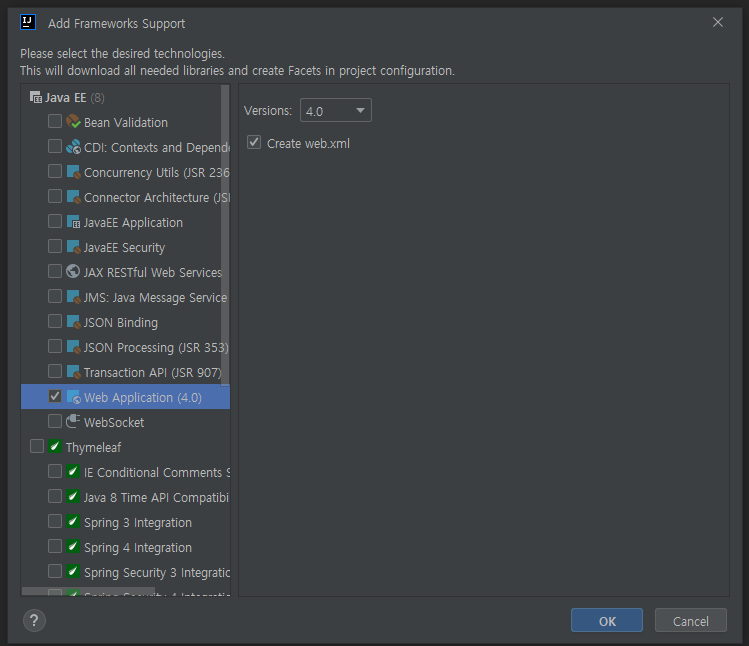Select the JavaEE Security row text

click(x=124, y=248)
